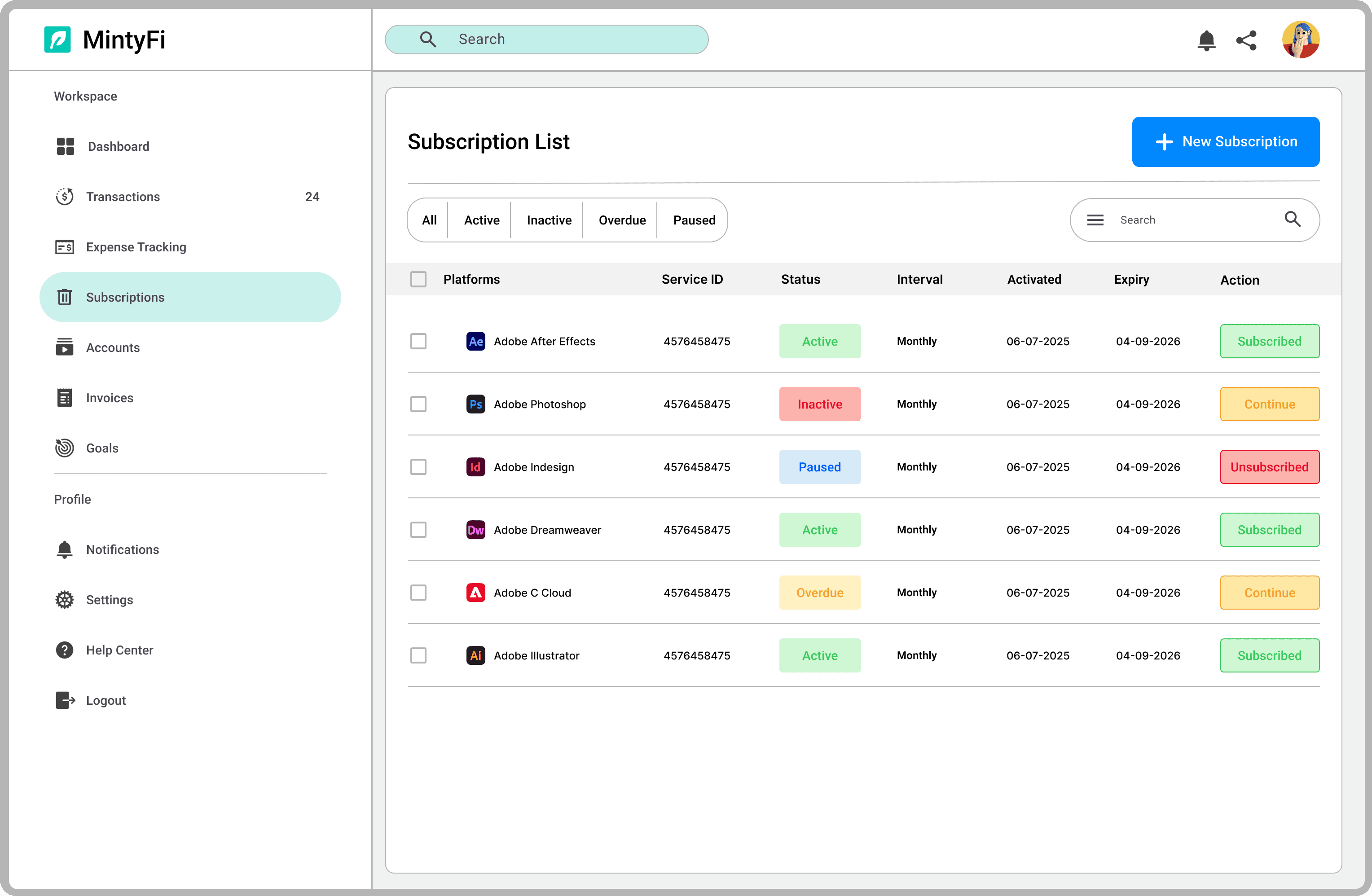Focus the subscription list Search field
This screenshot has width=1372, height=896.
(1195, 220)
